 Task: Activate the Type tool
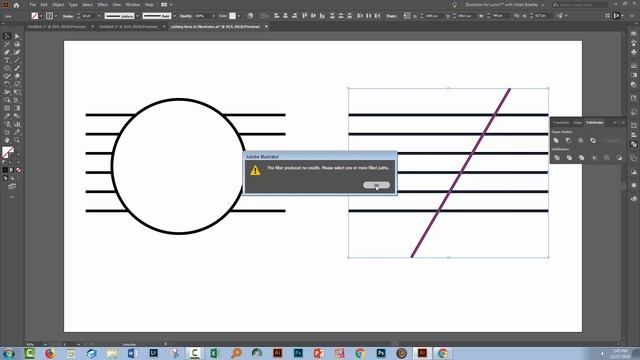coord(7,60)
